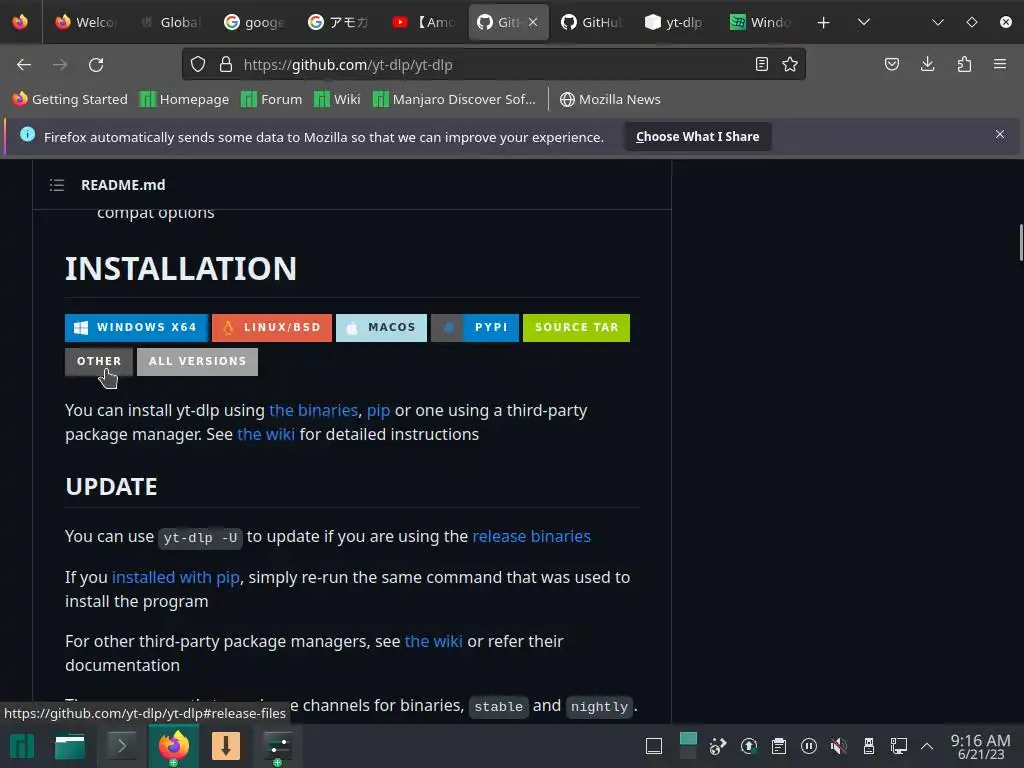Open the Extensions menu

964,64
